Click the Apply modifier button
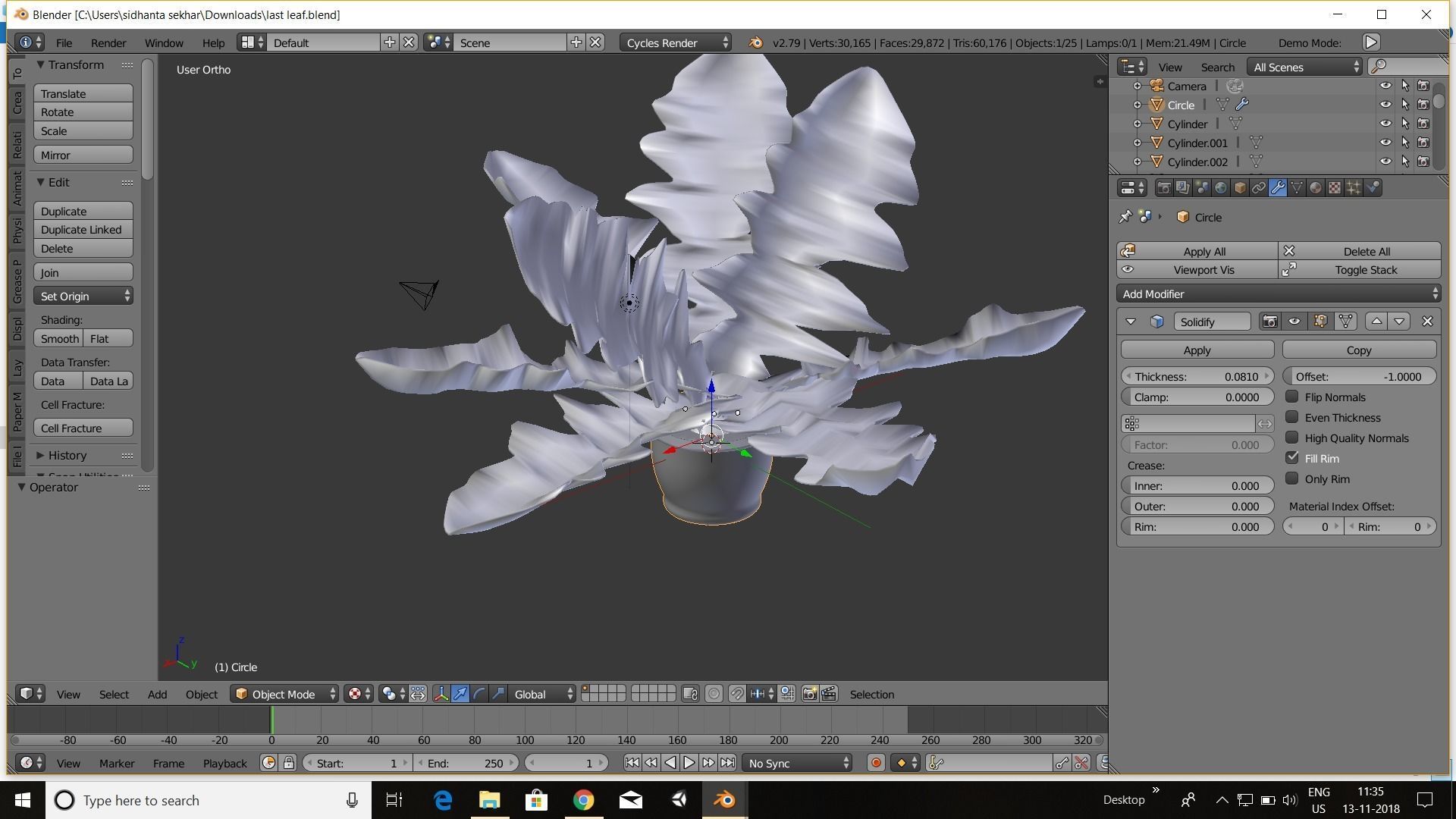 tap(1197, 350)
